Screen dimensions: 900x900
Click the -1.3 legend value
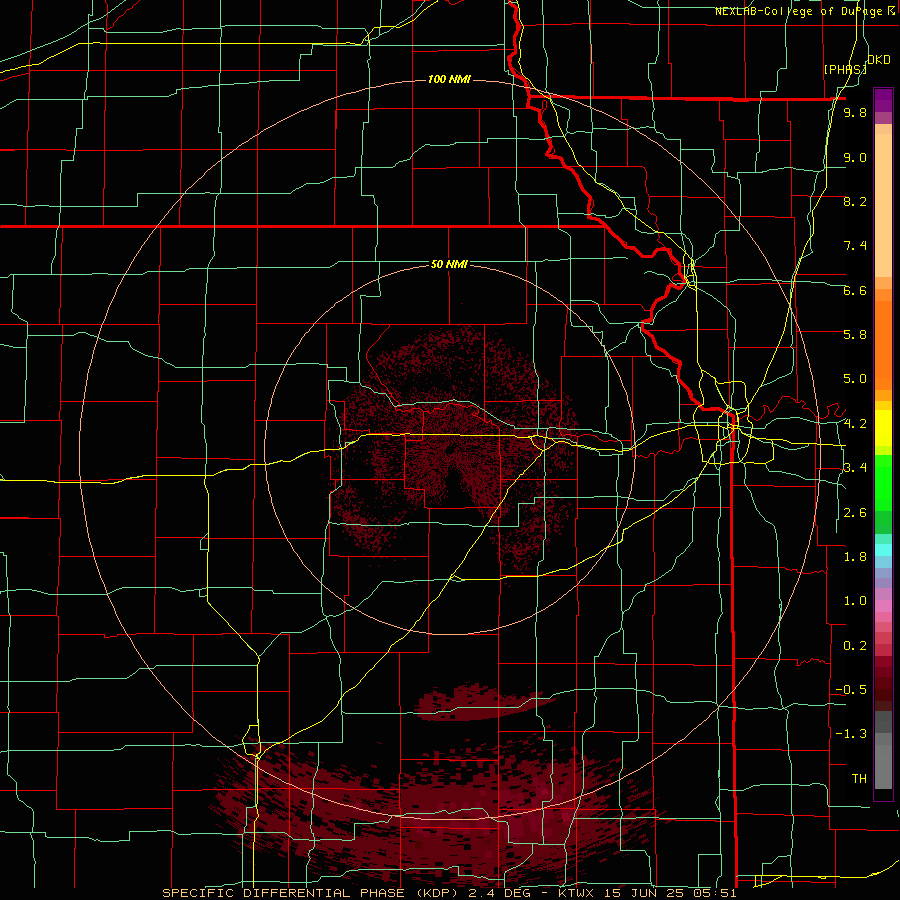click(852, 734)
